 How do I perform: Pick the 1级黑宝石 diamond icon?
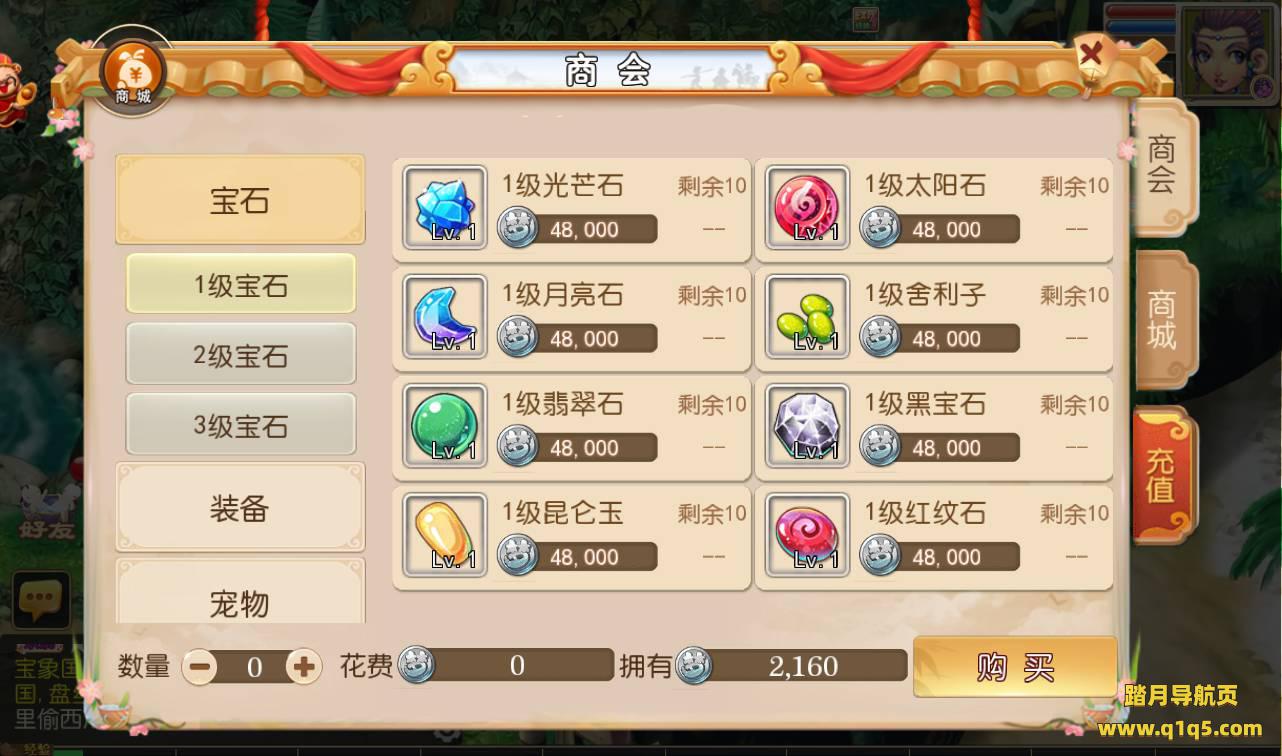tap(808, 426)
